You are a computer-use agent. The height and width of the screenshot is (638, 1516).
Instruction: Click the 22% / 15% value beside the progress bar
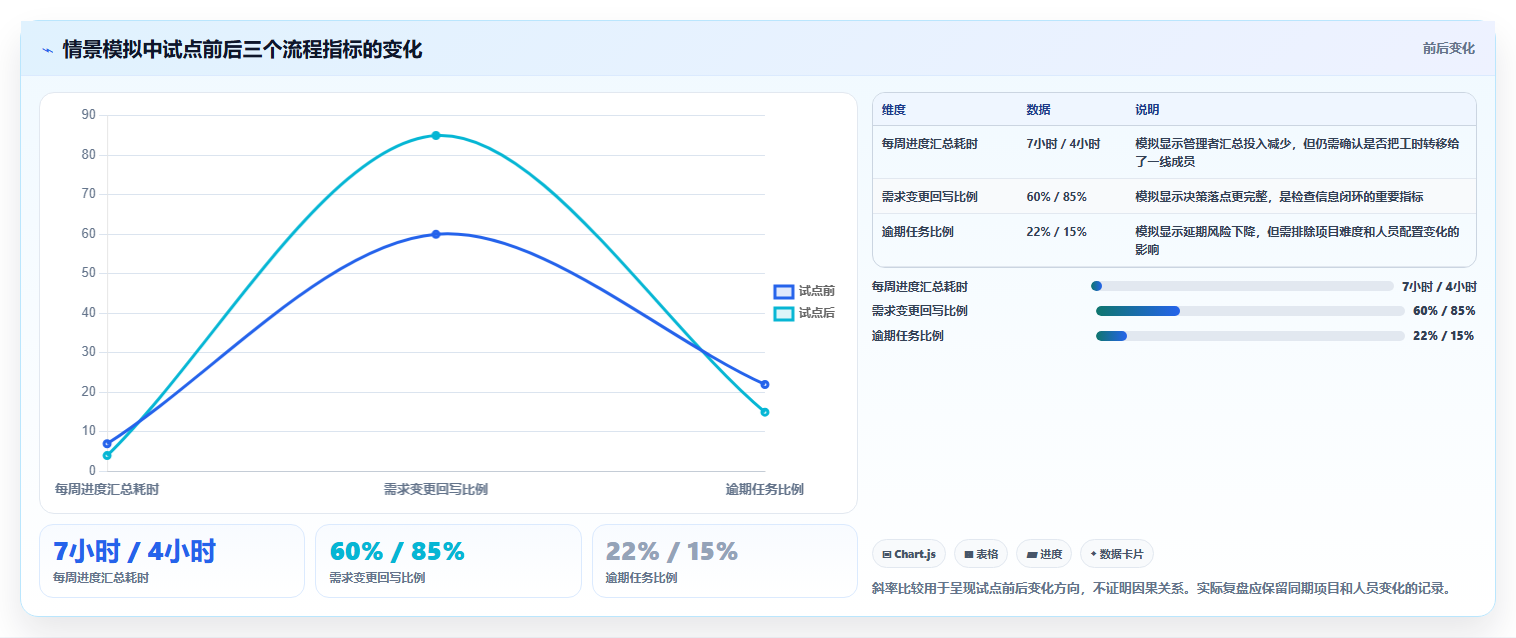coord(1444,336)
